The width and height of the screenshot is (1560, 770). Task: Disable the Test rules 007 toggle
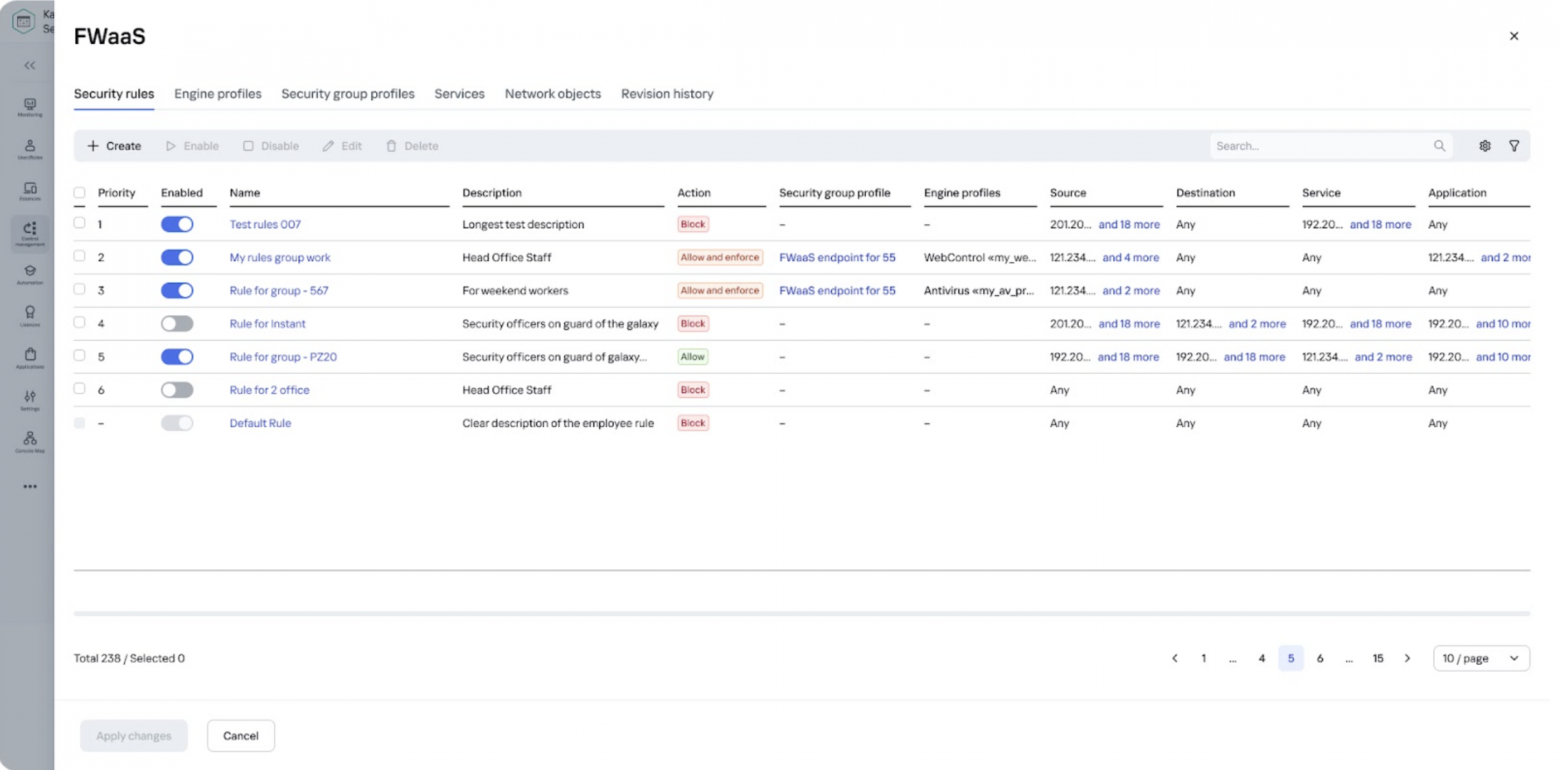[177, 225]
